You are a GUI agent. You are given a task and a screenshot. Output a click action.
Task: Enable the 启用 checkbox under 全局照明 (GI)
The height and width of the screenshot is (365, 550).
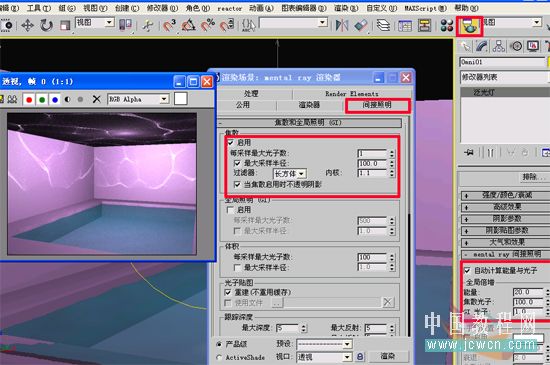click(230, 210)
